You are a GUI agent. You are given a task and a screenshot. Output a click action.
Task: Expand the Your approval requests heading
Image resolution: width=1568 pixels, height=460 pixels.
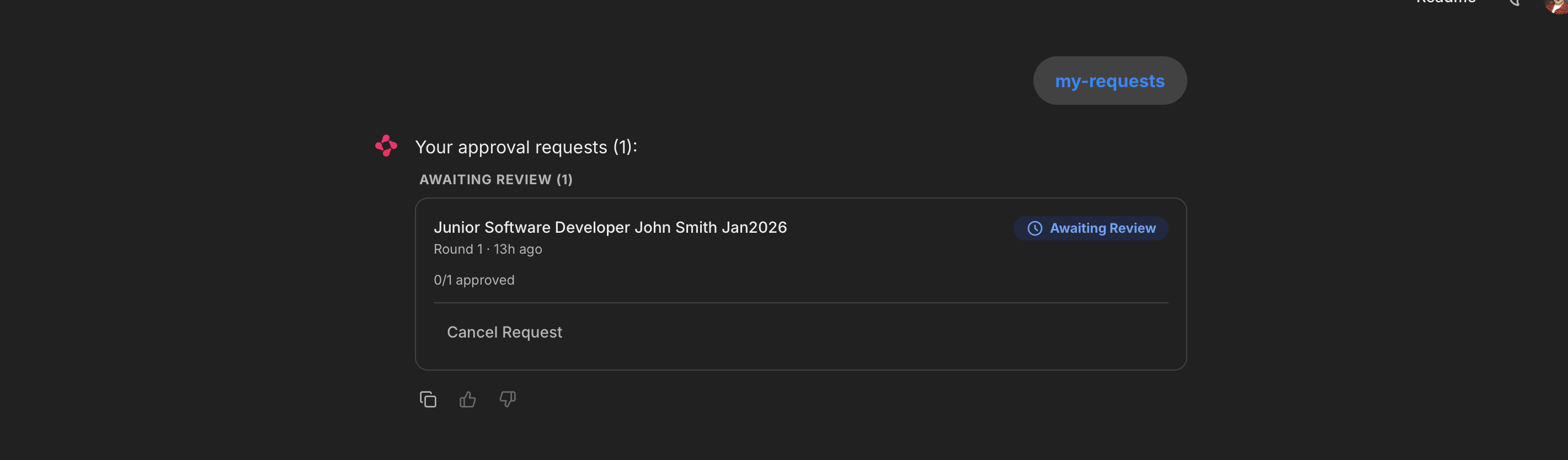pyautogui.click(x=525, y=147)
